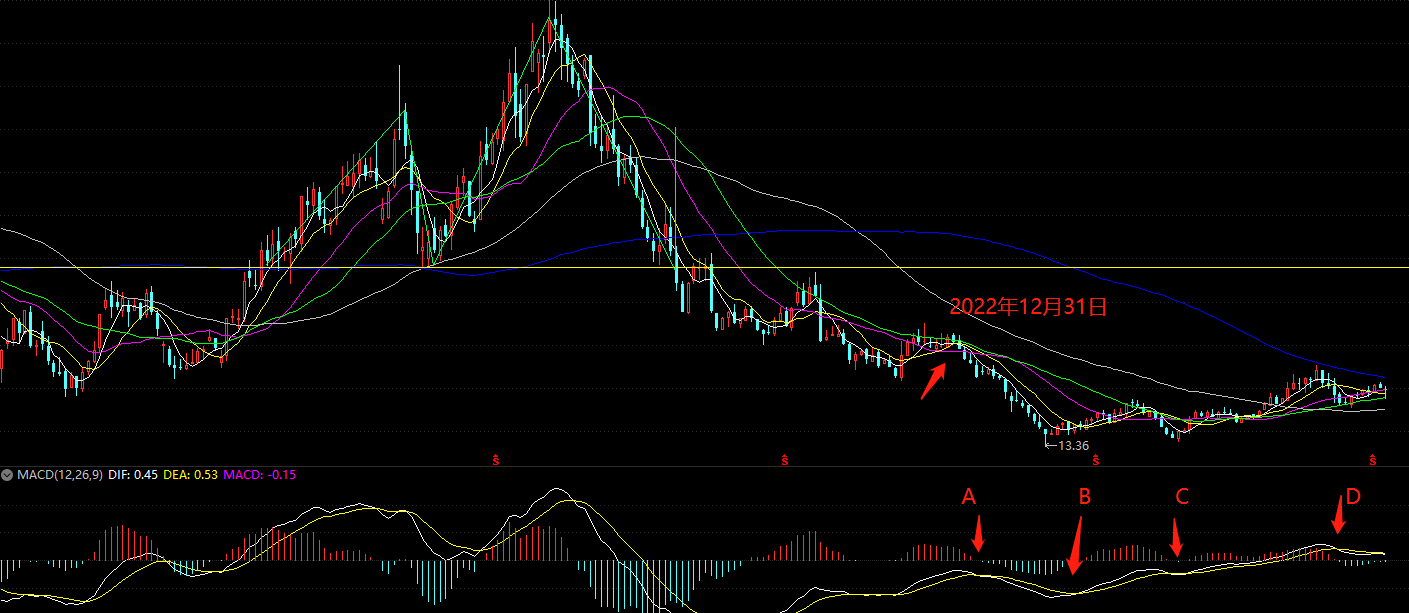
Task: Pick the red letter D annotation
Action: click(1353, 496)
